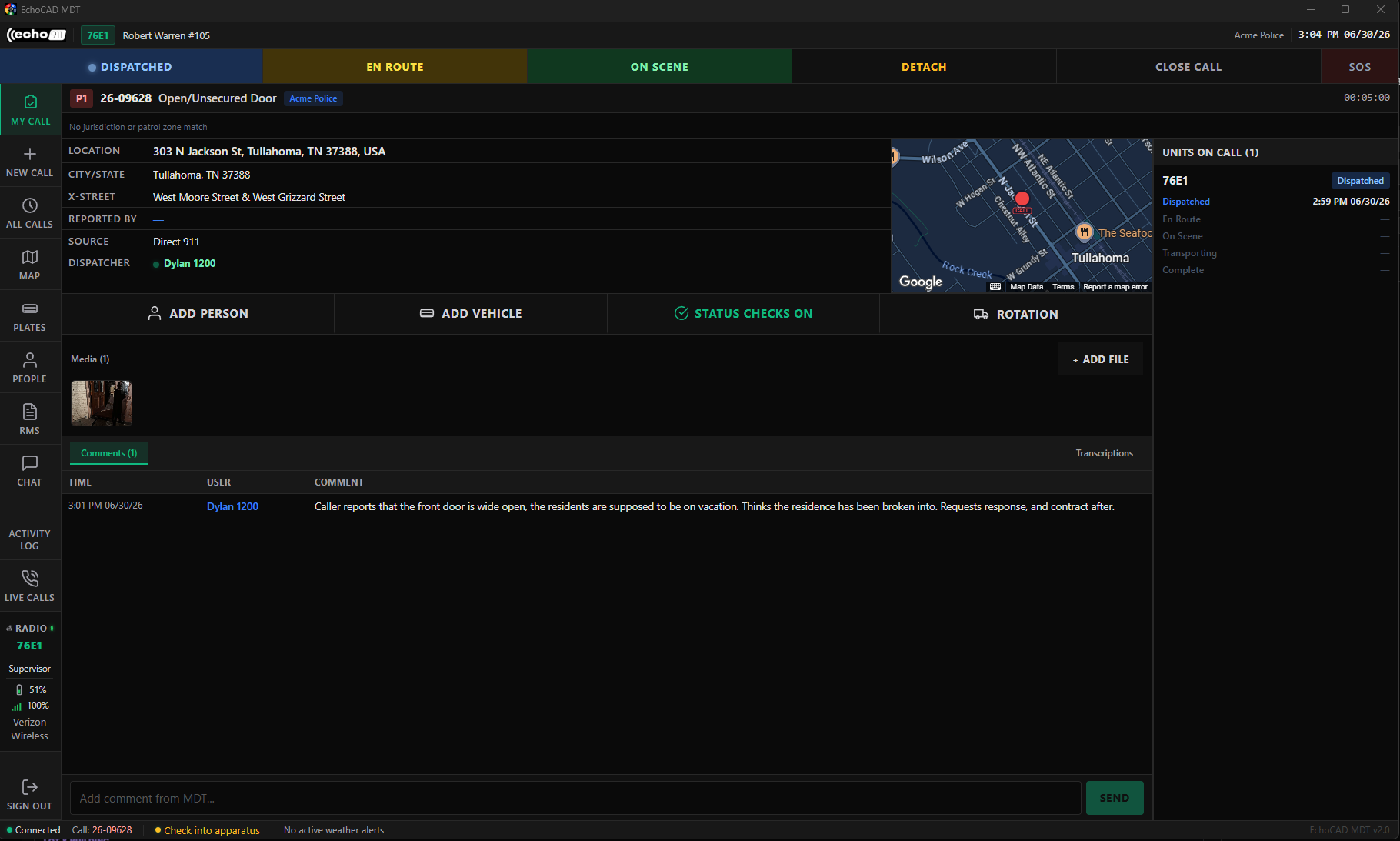The height and width of the screenshot is (841, 1400).
Task: Click the Map Data link
Action: pos(1026,287)
